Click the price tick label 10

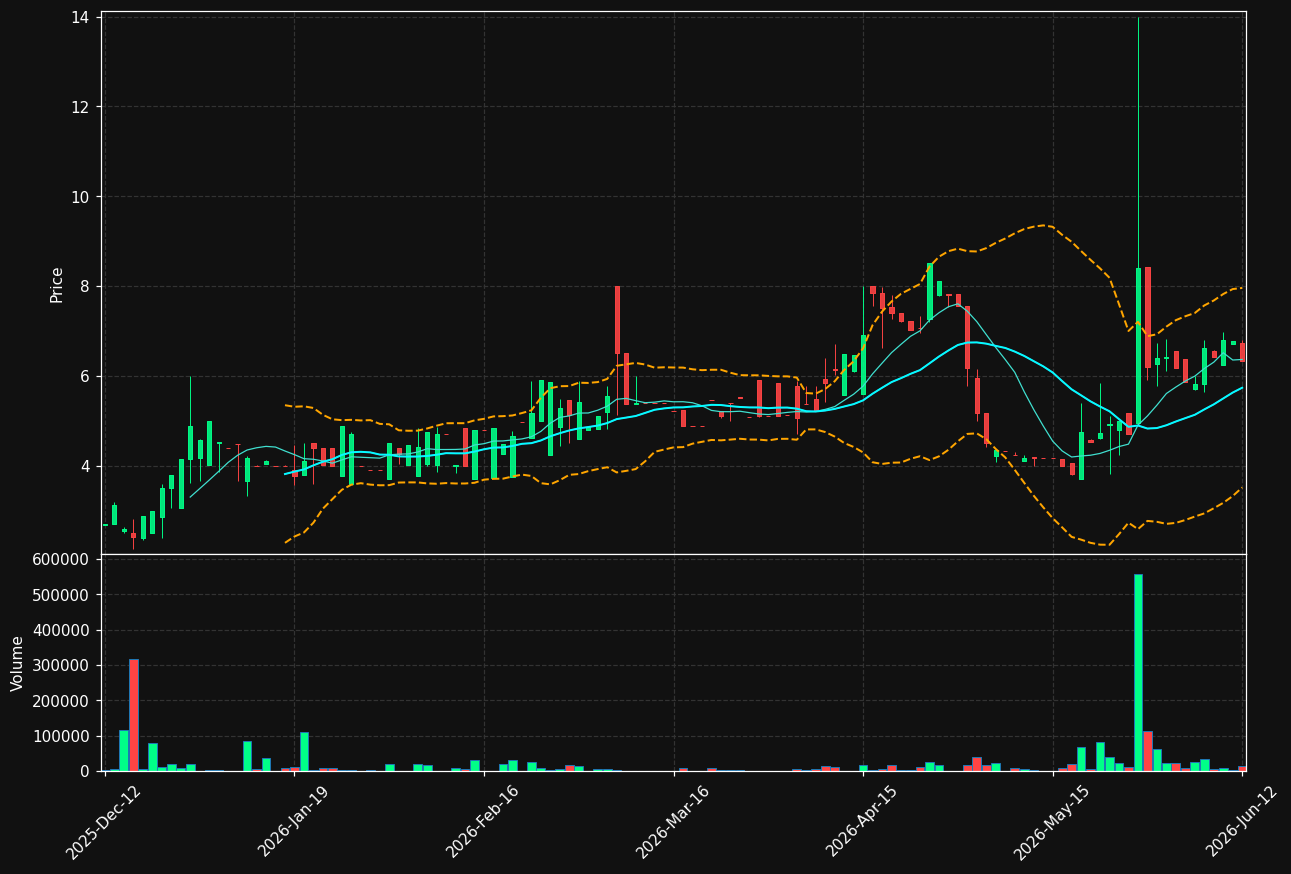pos(80,197)
